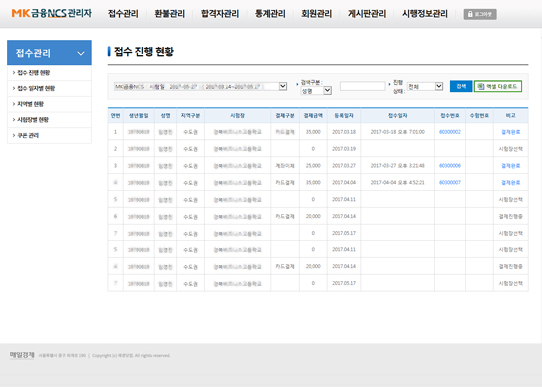Viewport: 542px width, 387px height.
Task: Open the 합격자관리 top menu
Action: point(220,14)
